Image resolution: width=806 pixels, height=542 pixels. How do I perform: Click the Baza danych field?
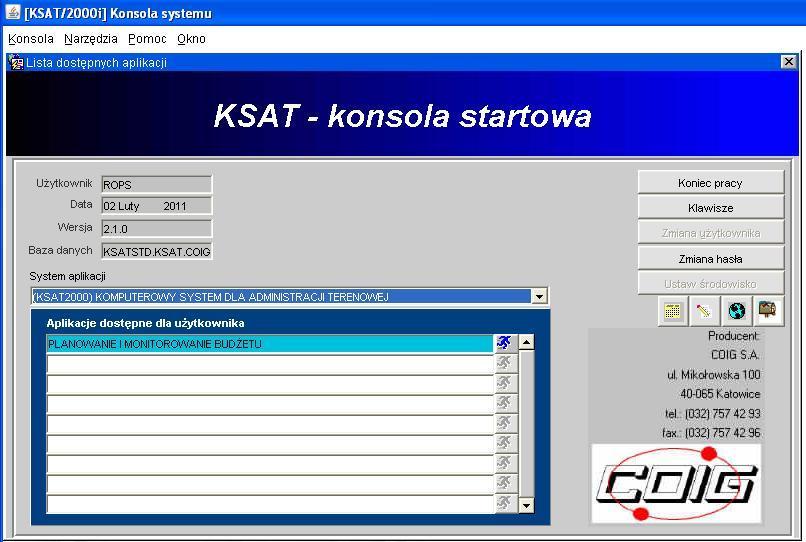[157, 251]
